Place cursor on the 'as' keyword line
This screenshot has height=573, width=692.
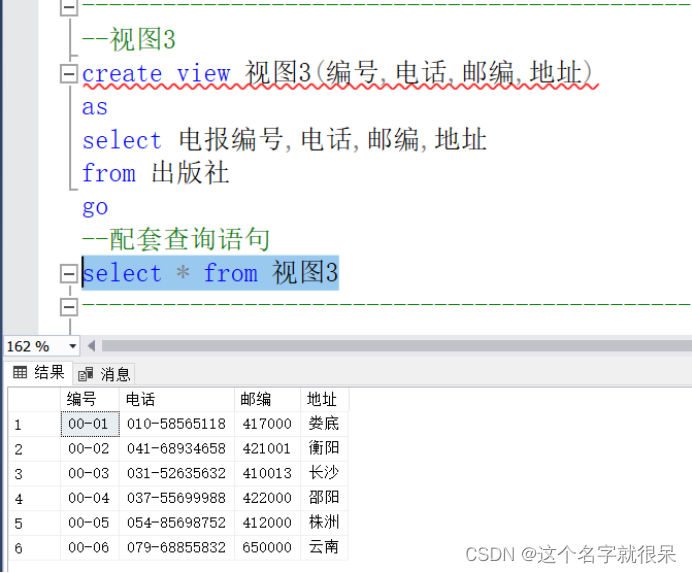point(94,107)
